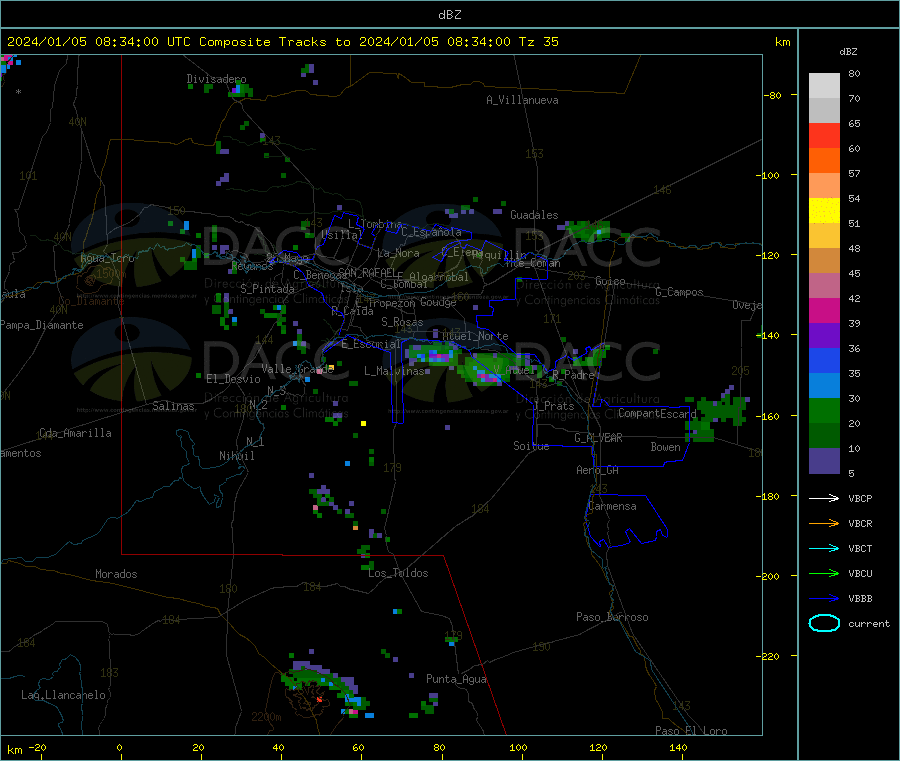This screenshot has width=900, height=761.
Task: Click the 'Cda_Amarilla' map label
Action: click(75, 433)
